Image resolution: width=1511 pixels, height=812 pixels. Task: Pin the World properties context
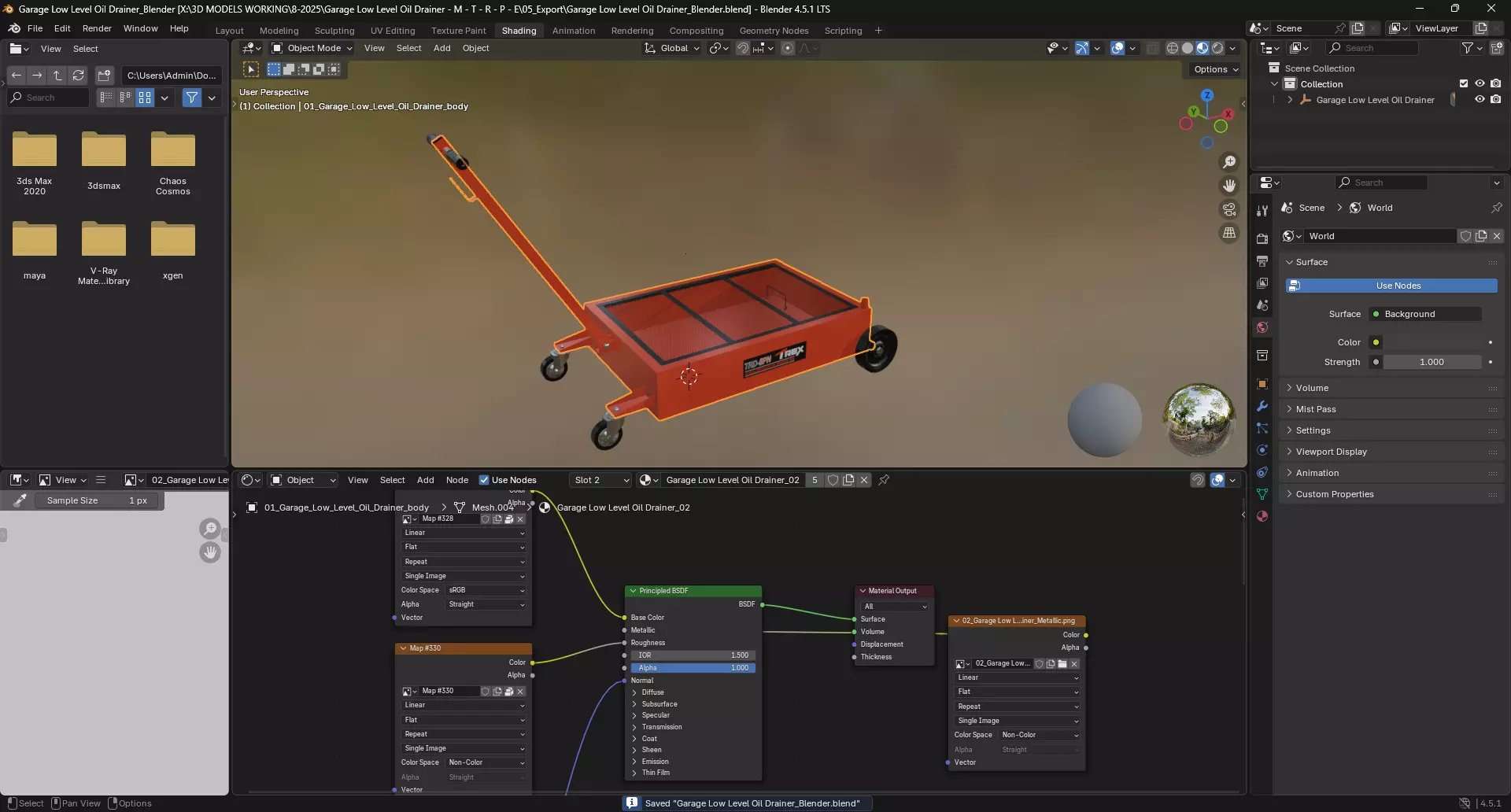[1496, 208]
